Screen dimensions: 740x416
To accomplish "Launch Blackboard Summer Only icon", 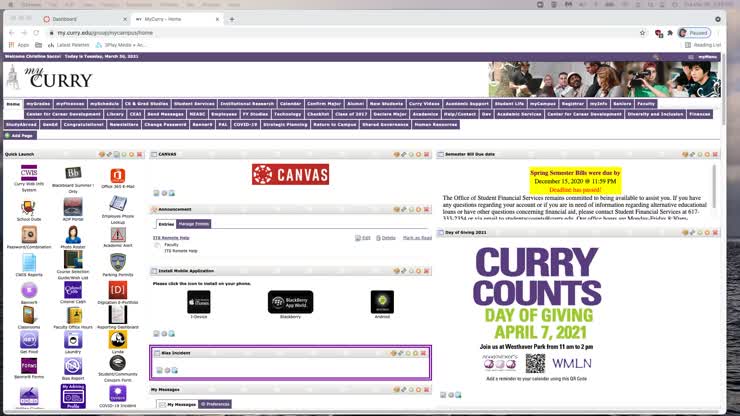I will (x=73, y=173).
